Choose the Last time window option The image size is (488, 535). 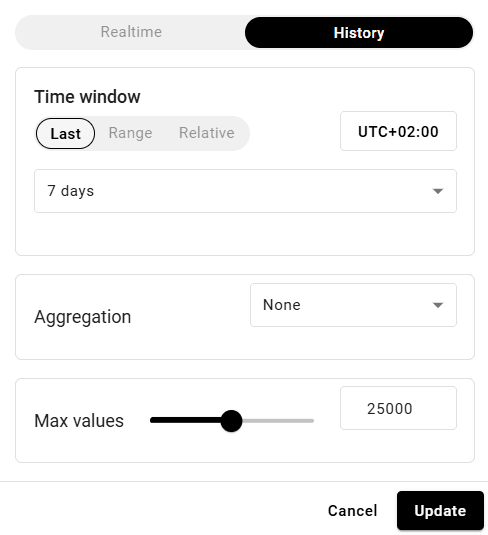pyautogui.click(x=65, y=133)
